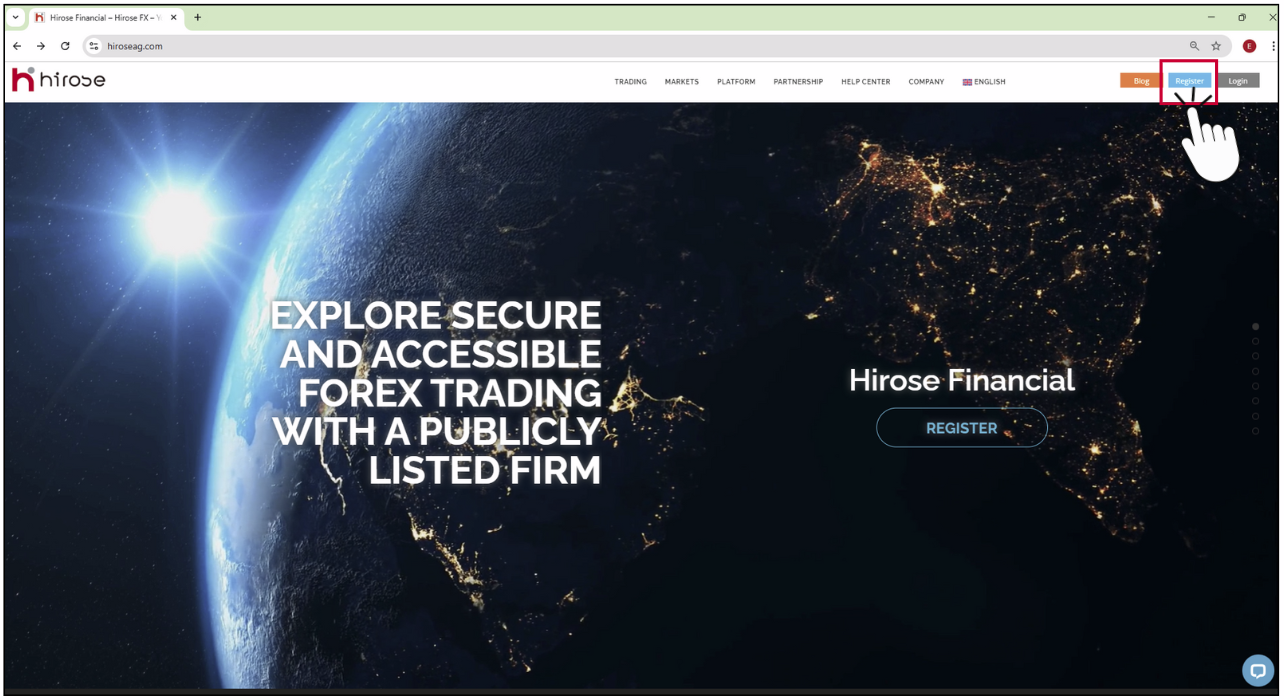Open the ENGLISH language selector
This screenshot has height=700, width=1284.
[x=984, y=82]
